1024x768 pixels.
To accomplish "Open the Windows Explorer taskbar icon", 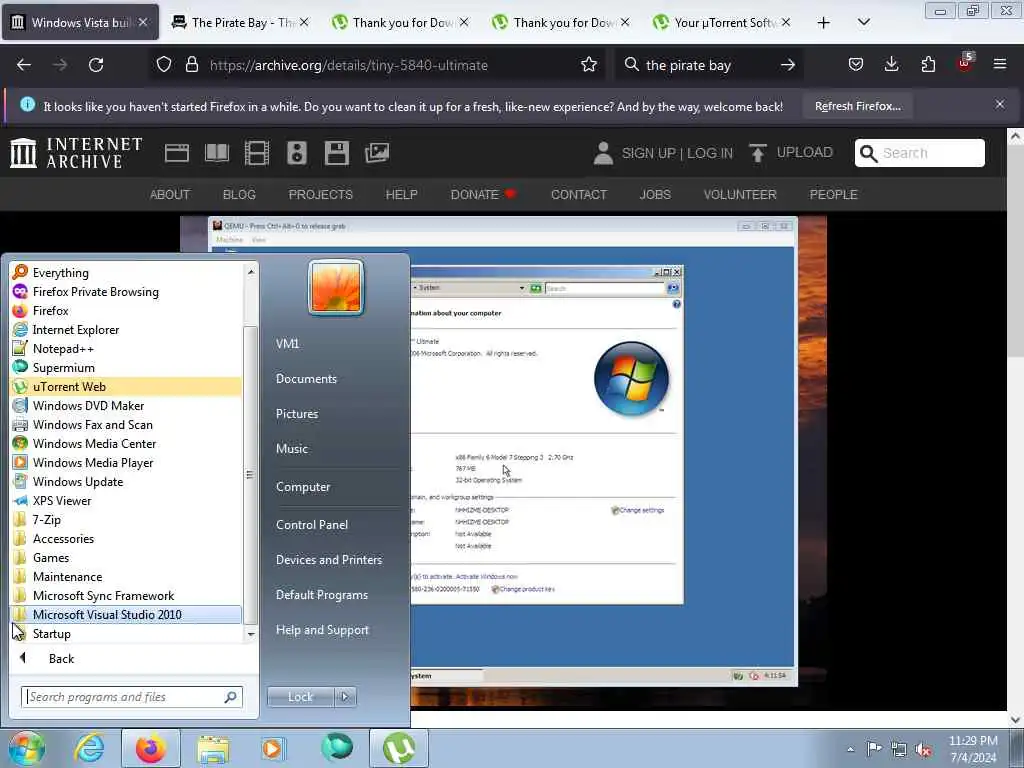I will pyautogui.click(x=213, y=749).
